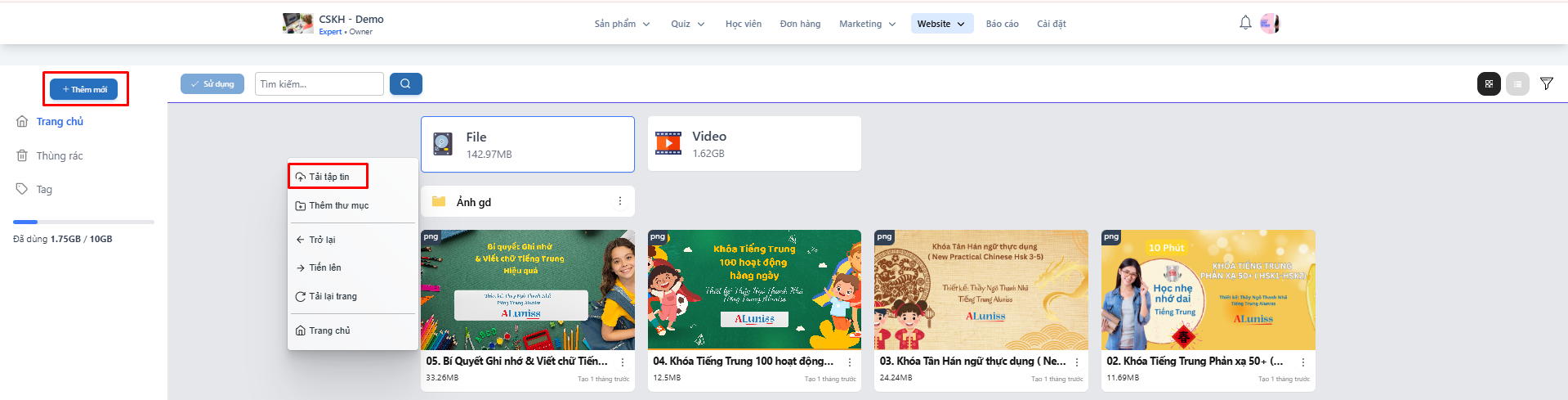1568x400 pixels.
Task: Click the storage usage progress bar
Action: (83, 222)
